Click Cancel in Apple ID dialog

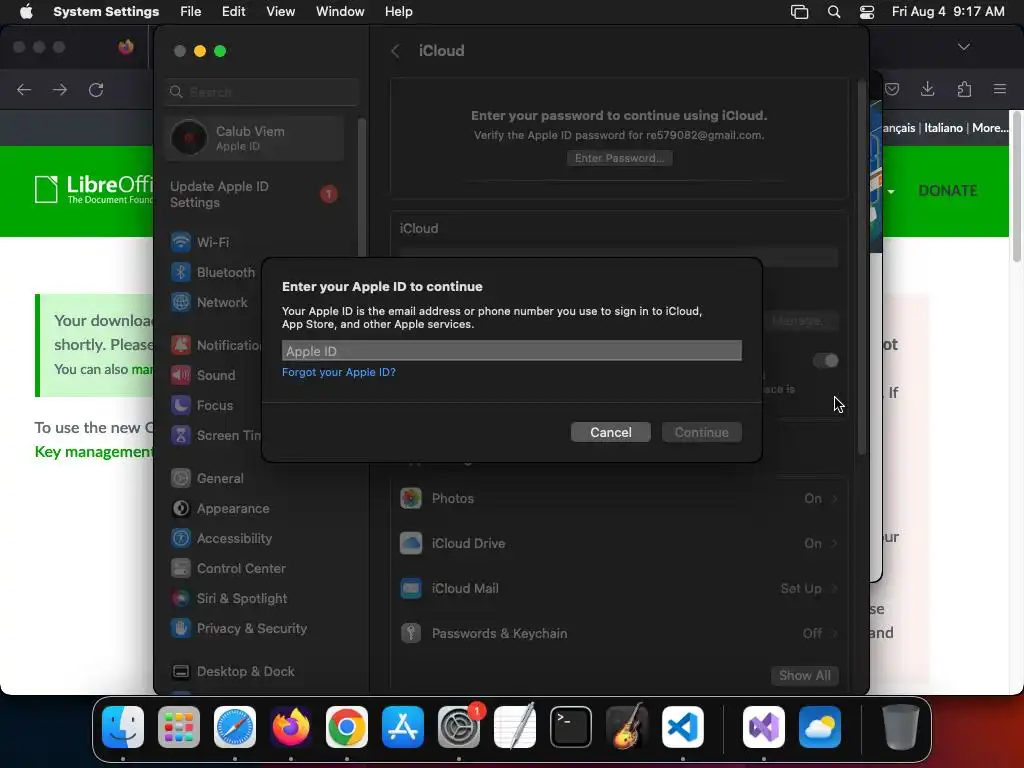point(611,432)
